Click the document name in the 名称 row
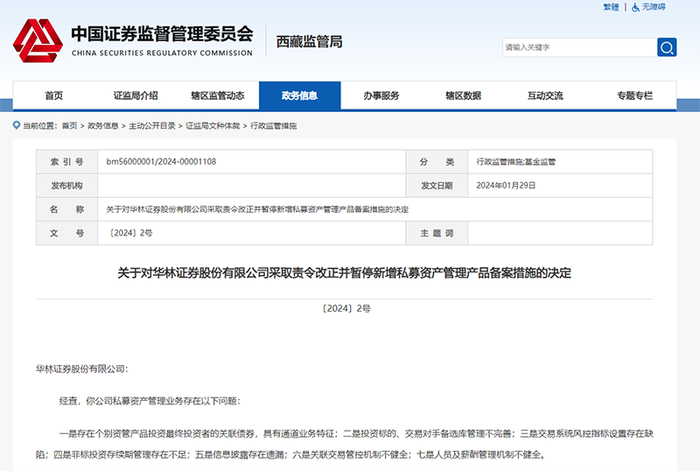 257,209
